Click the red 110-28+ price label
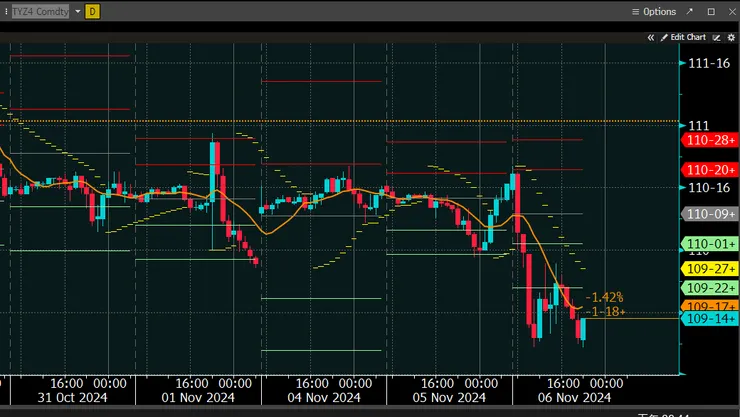Image resolution: width=740 pixels, height=417 pixels. 710,140
